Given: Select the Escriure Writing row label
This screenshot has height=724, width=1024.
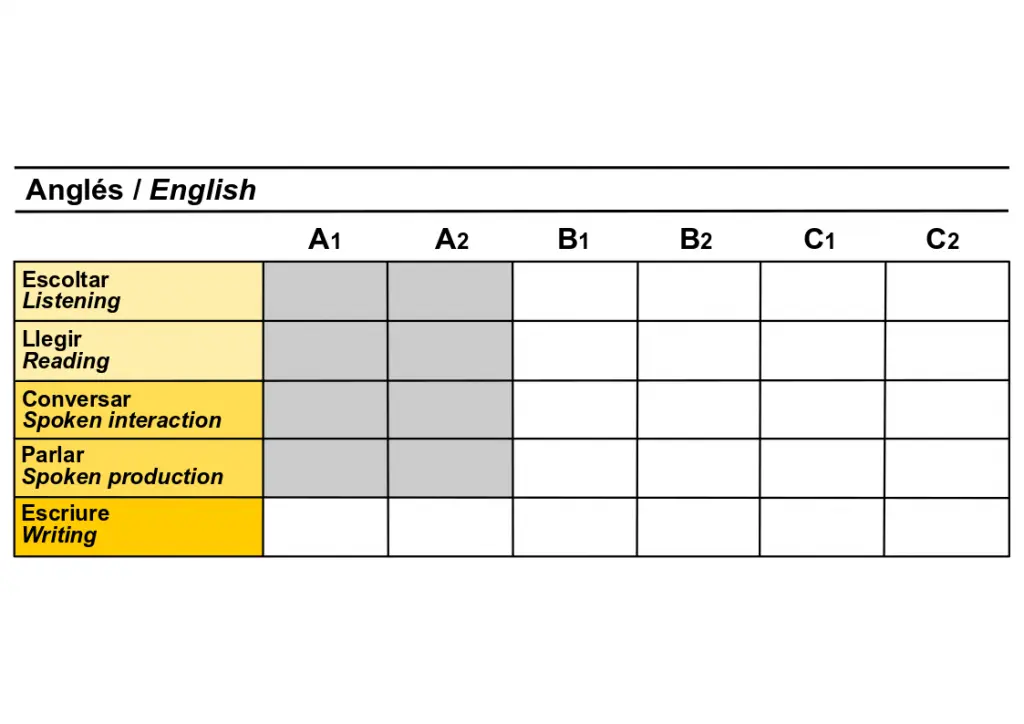Looking at the screenshot, I should 138,526.
